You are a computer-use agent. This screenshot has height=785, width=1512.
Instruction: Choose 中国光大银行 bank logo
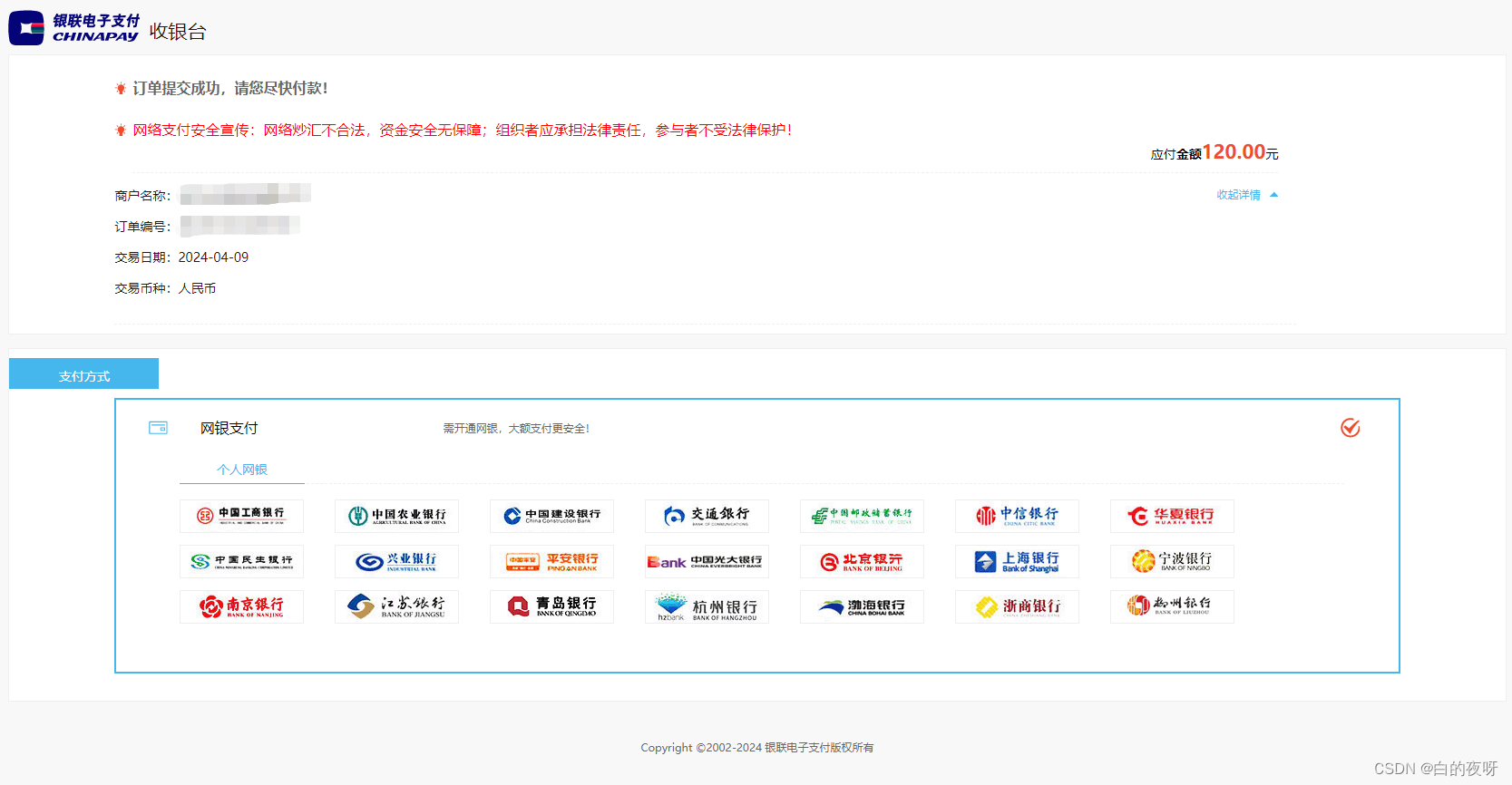(x=707, y=561)
